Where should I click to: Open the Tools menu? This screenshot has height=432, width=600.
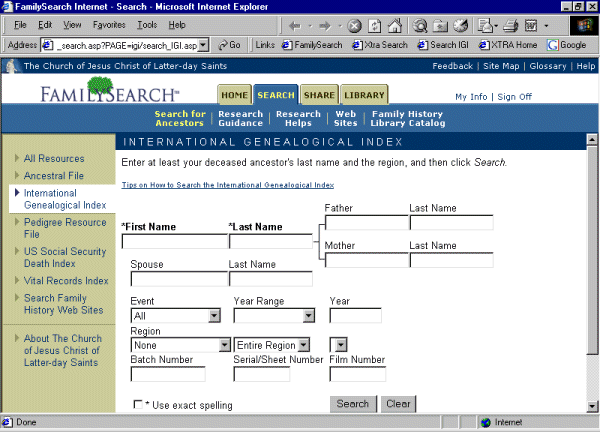pyautogui.click(x=147, y=25)
